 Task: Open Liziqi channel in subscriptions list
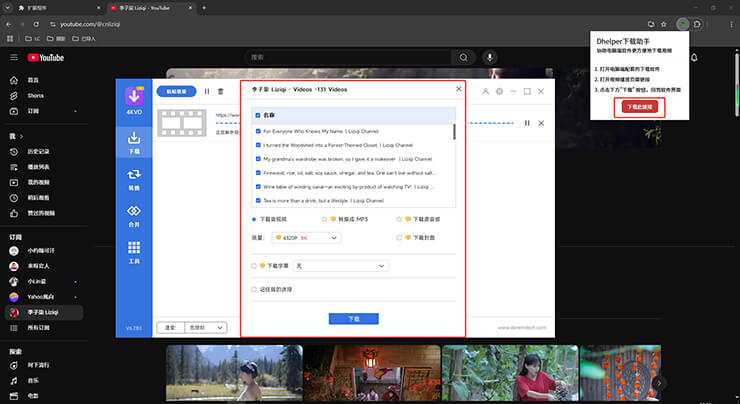[x=43, y=312]
